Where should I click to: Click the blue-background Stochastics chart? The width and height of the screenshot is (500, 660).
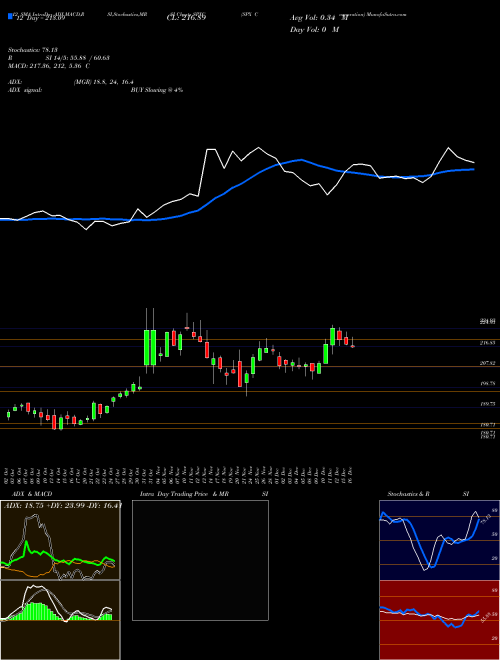tap(439, 540)
